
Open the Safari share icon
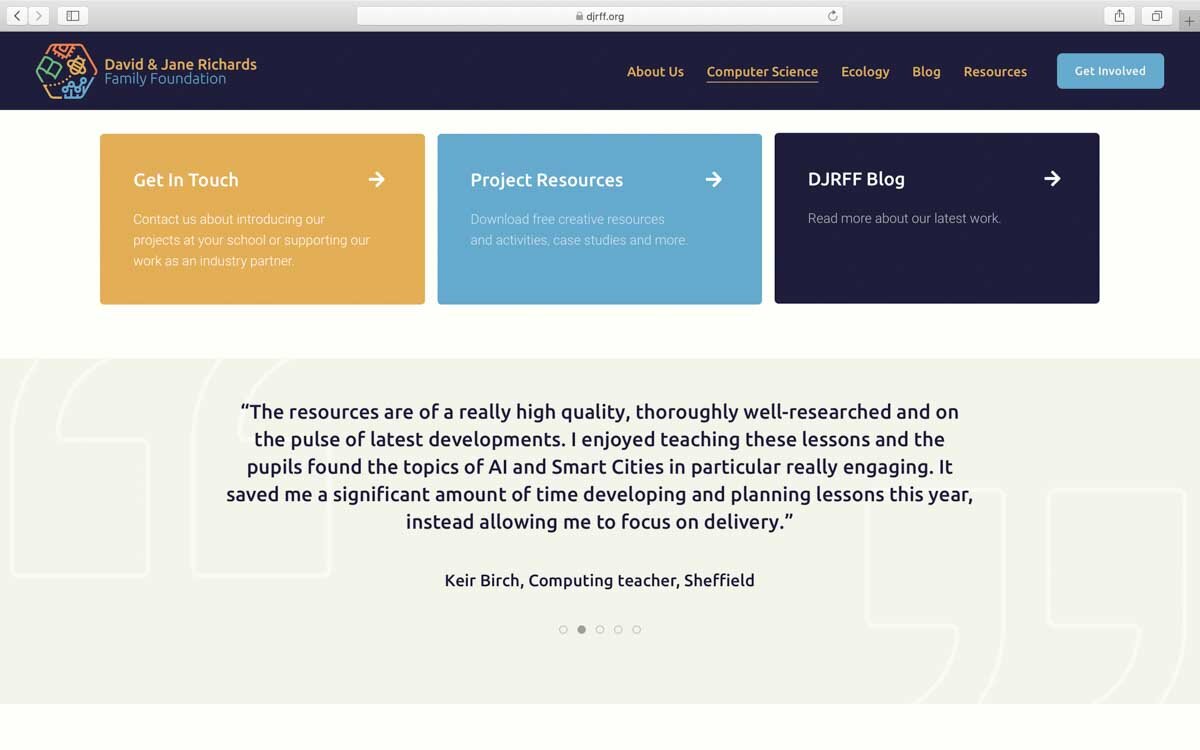point(1119,16)
